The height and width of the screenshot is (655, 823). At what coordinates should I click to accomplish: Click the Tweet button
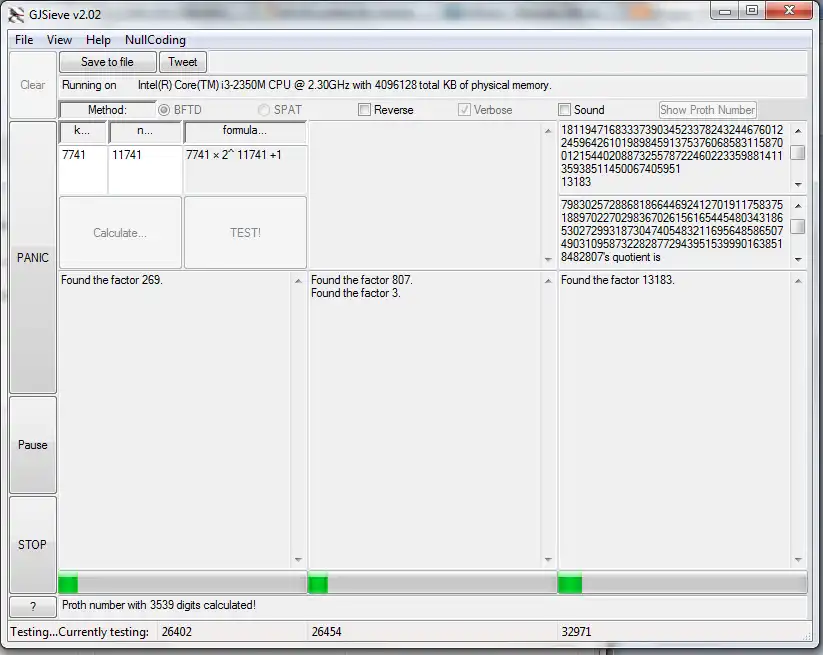(183, 62)
